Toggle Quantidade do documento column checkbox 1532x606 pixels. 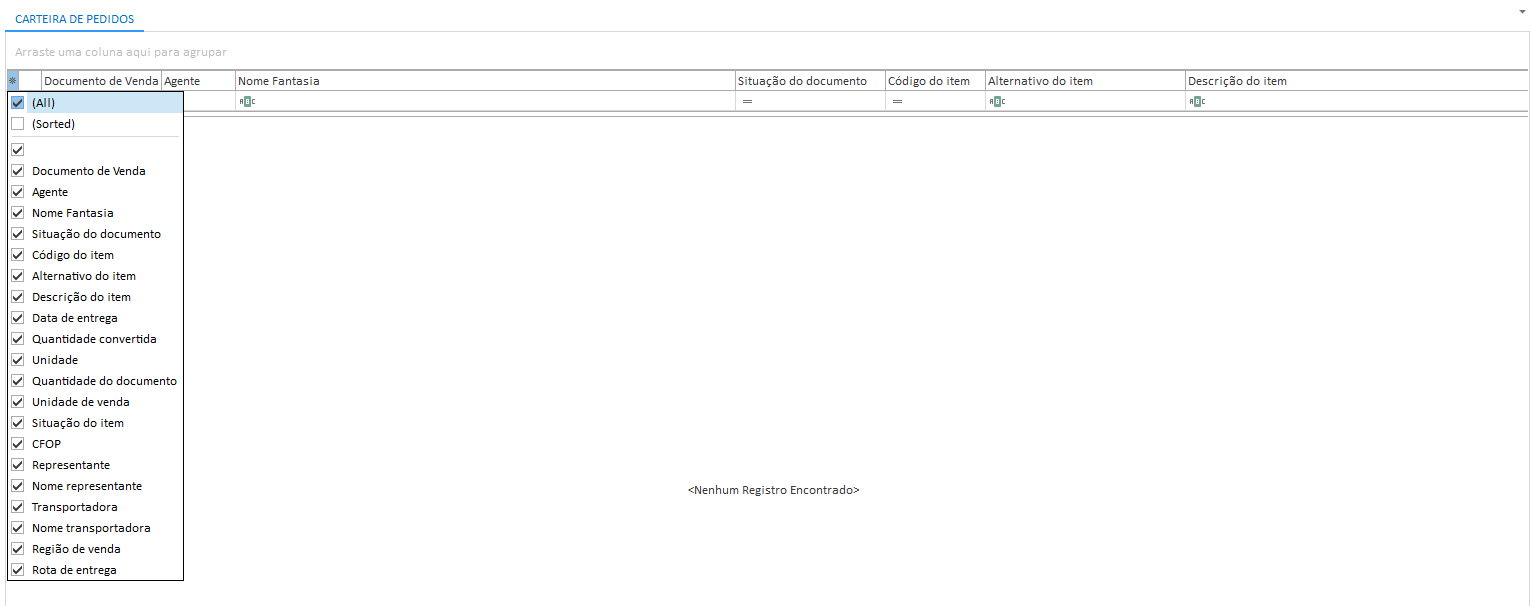[x=17, y=381]
